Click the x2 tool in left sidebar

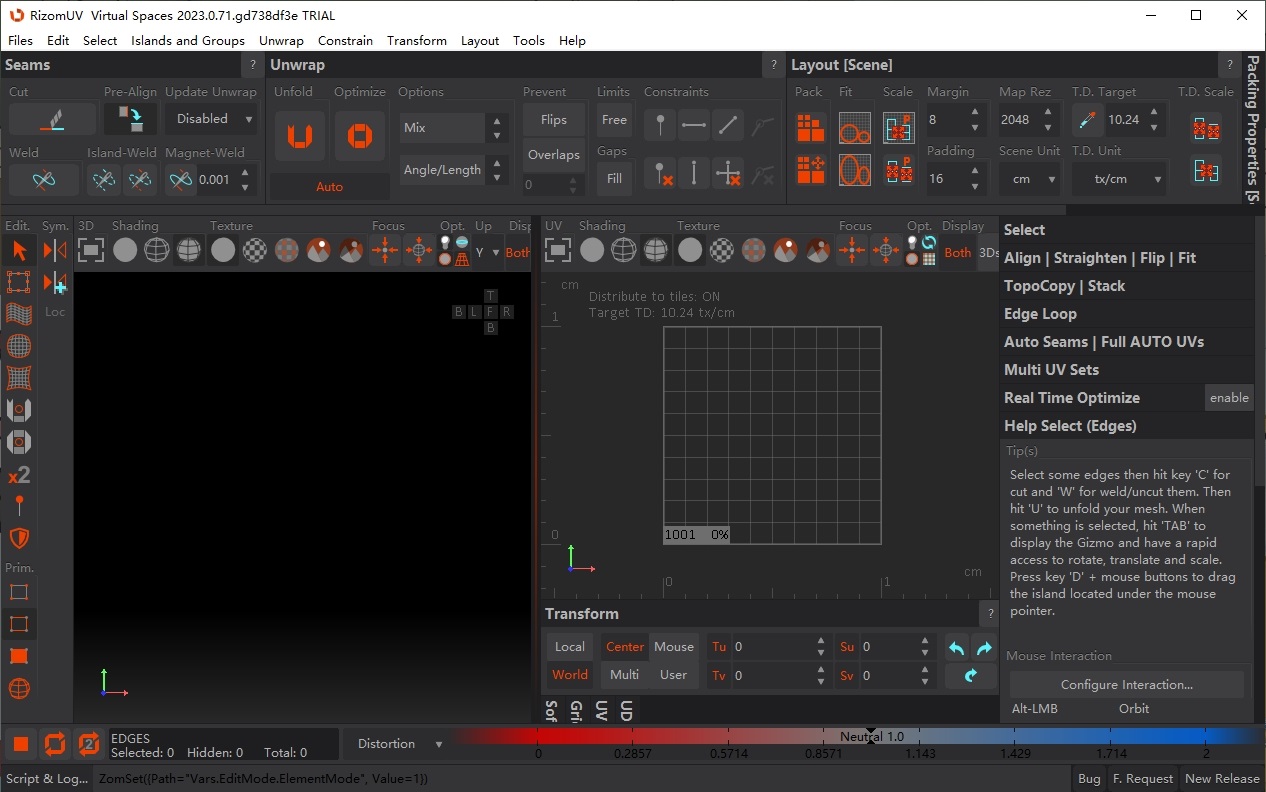coord(19,475)
